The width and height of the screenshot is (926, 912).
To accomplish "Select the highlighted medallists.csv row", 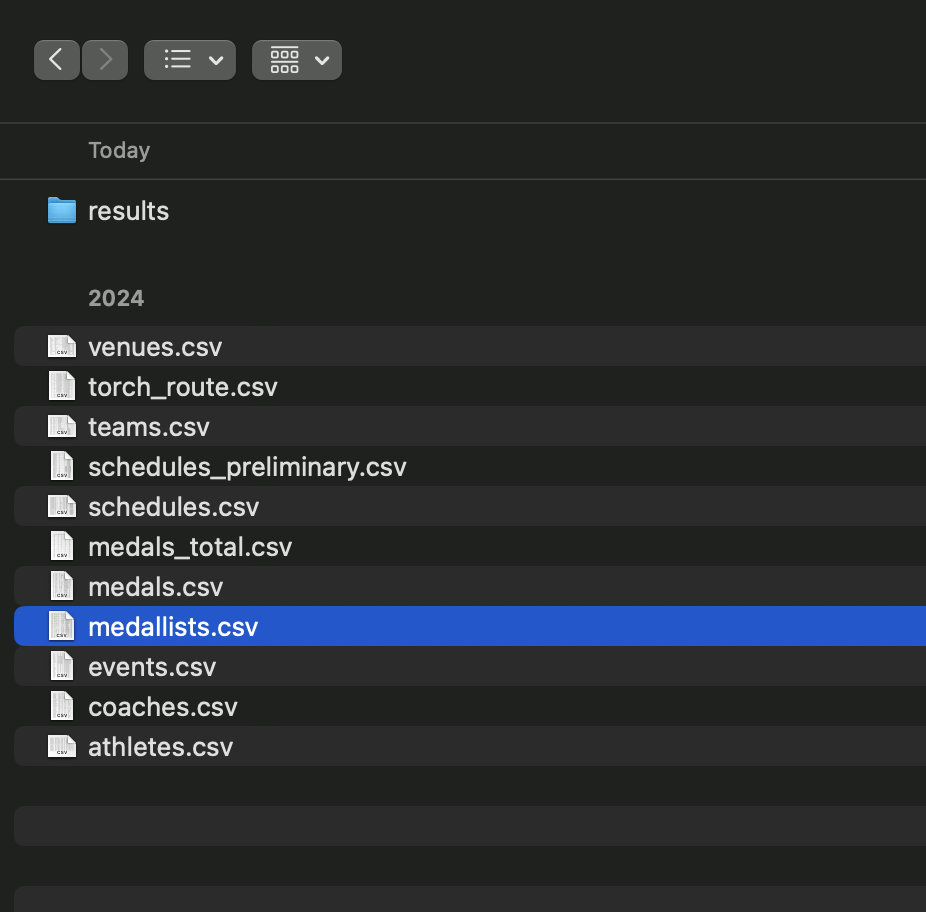I will (x=173, y=626).
